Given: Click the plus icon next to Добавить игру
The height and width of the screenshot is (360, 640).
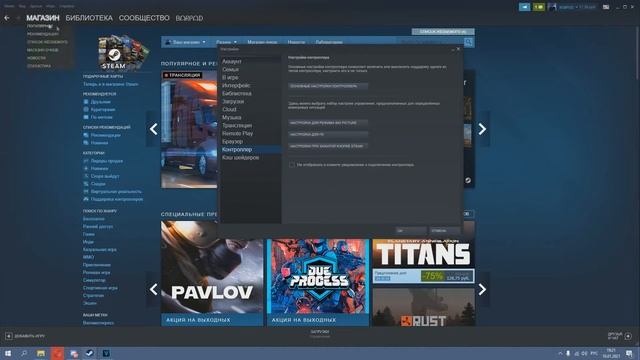Looking at the screenshot, I should (9, 336).
